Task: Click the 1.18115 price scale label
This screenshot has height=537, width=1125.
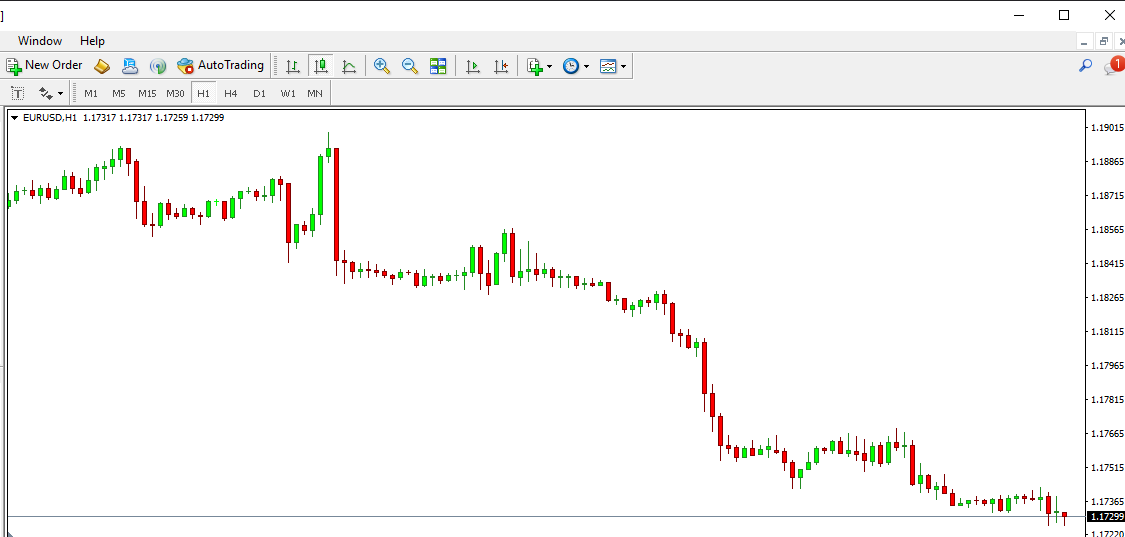Action: 1106,332
